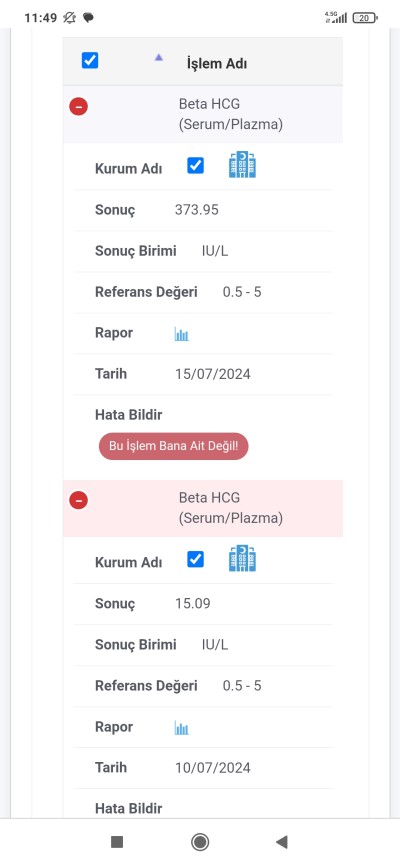Tap the muted notification bell in the status bar
The width and height of the screenshot is (400, 866).
(x=70, y=18)
